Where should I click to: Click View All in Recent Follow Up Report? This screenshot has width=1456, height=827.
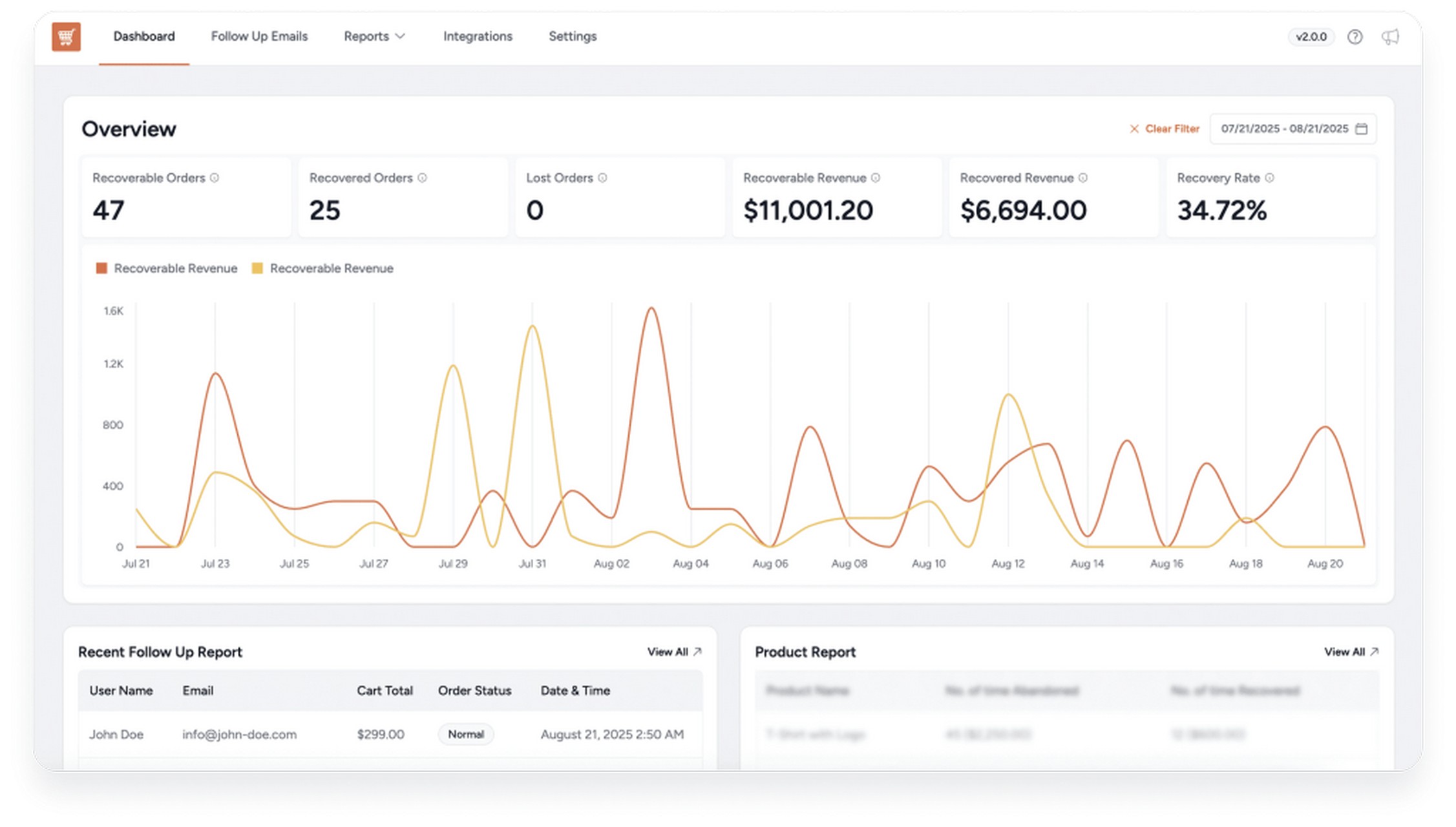[x=674, y=652]
